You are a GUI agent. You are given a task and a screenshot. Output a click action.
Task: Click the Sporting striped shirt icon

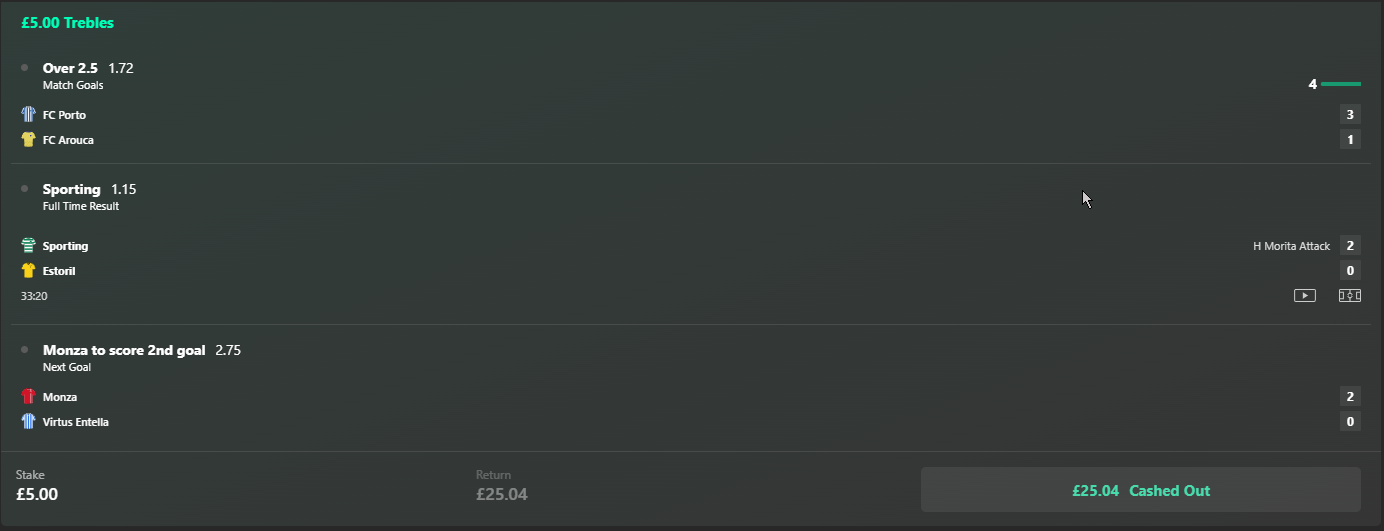point(28,246)
